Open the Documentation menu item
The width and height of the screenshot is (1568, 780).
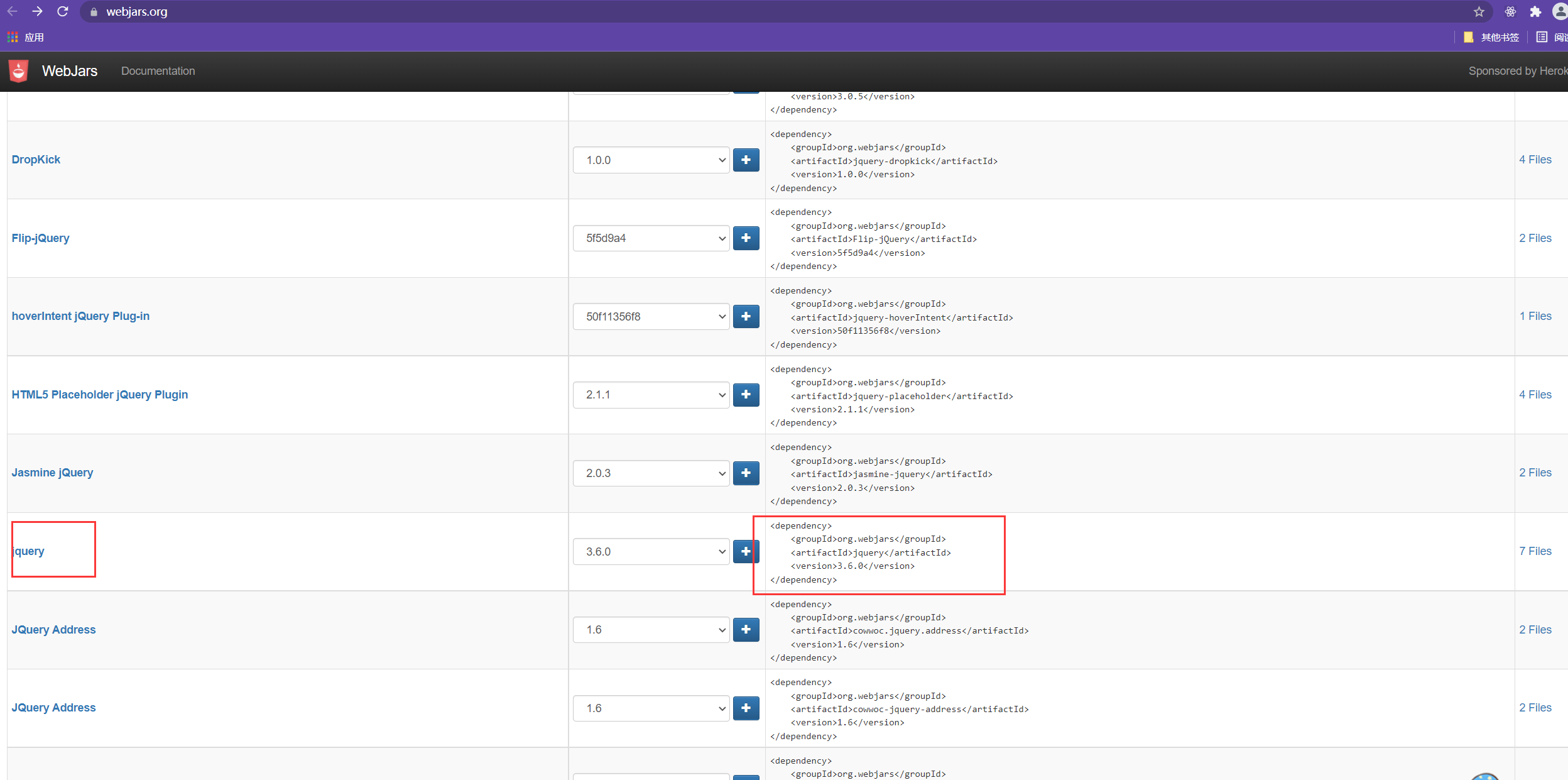tap(158, 71)
